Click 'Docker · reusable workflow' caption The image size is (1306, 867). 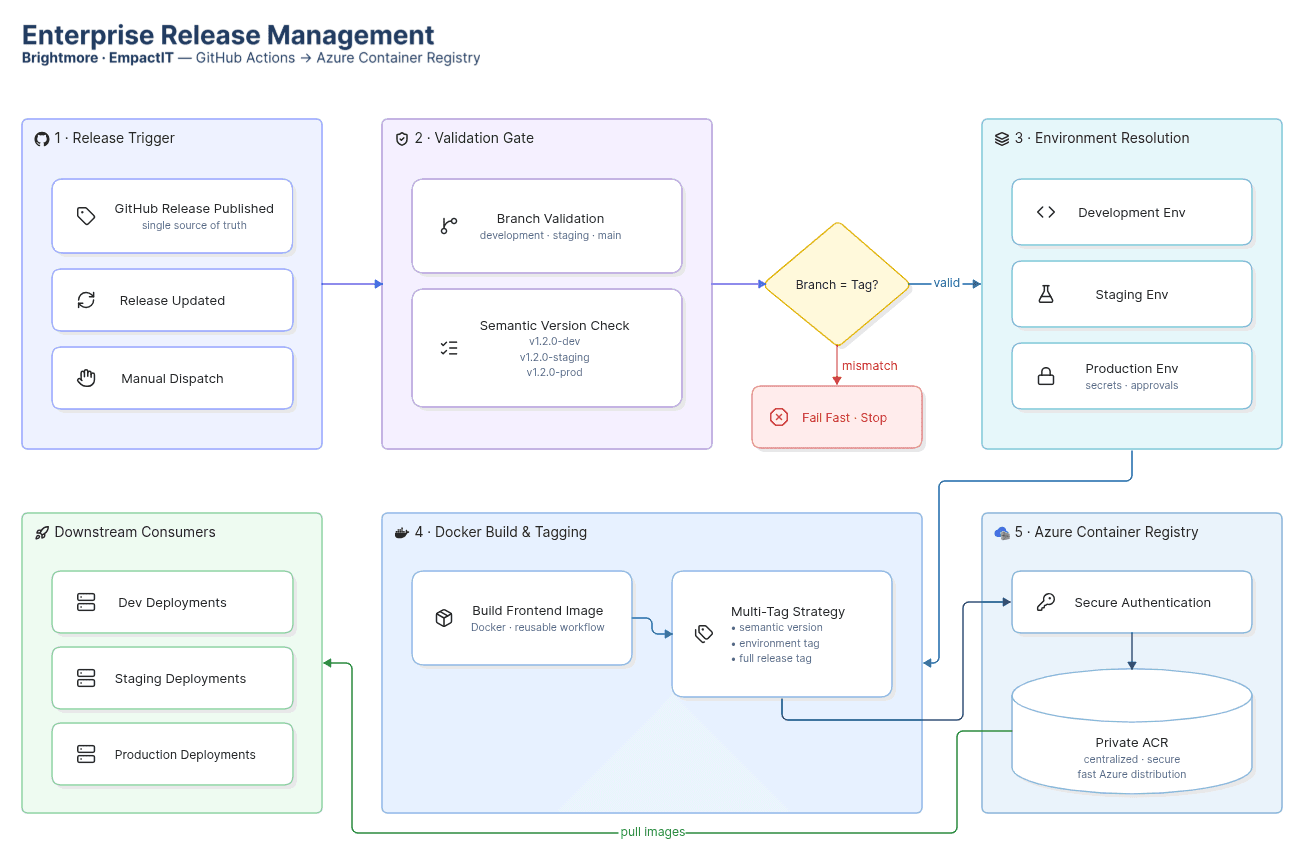tap(538, 628)
